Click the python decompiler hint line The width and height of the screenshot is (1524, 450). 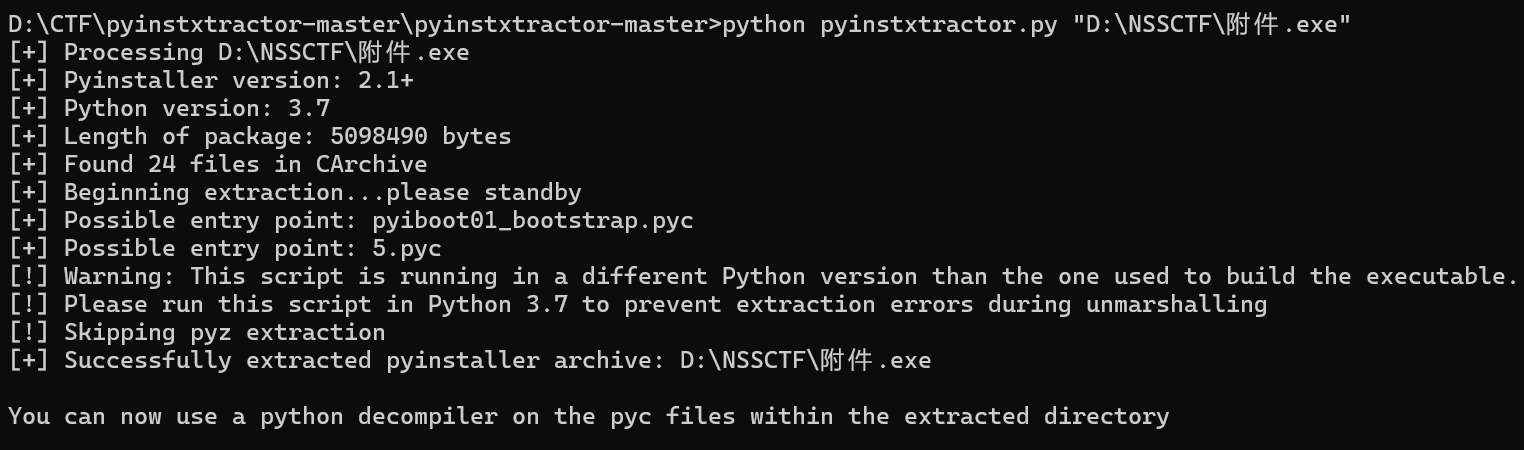[588, 416]
